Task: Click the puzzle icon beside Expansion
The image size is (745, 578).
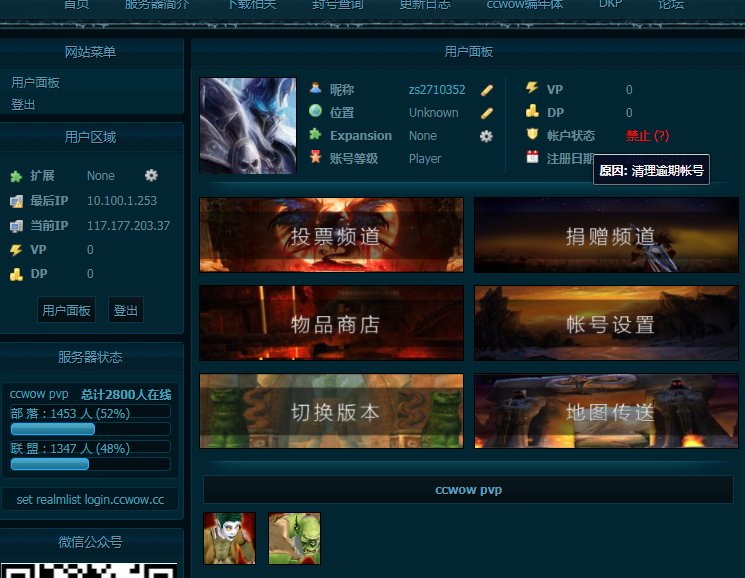Action: pos(315,134)
